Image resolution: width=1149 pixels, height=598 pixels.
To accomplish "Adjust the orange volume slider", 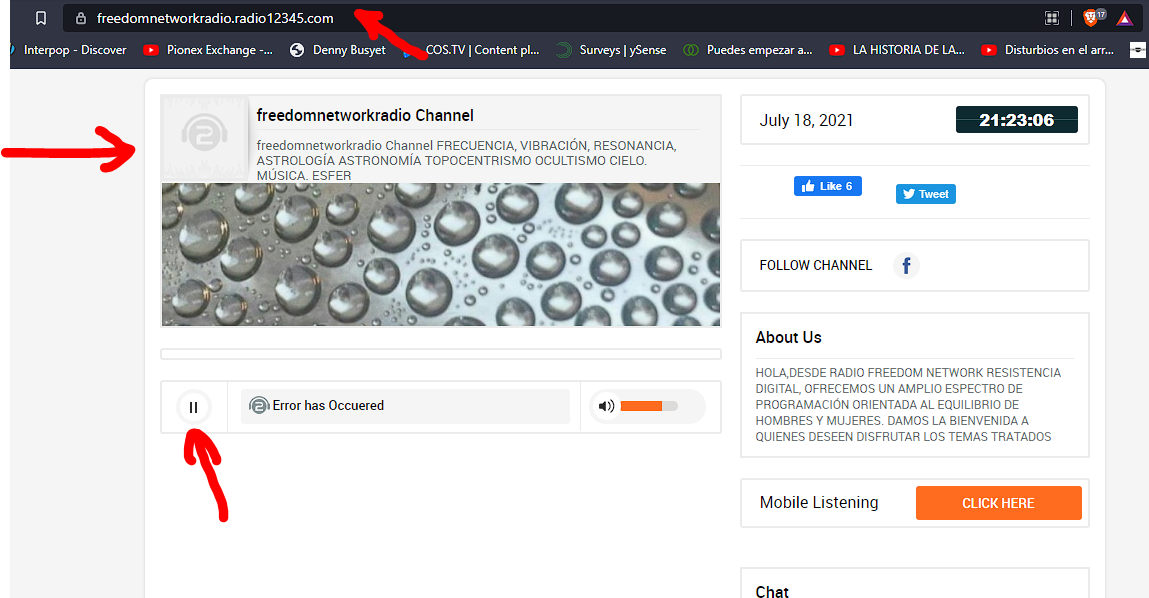I will pos(649,406).
